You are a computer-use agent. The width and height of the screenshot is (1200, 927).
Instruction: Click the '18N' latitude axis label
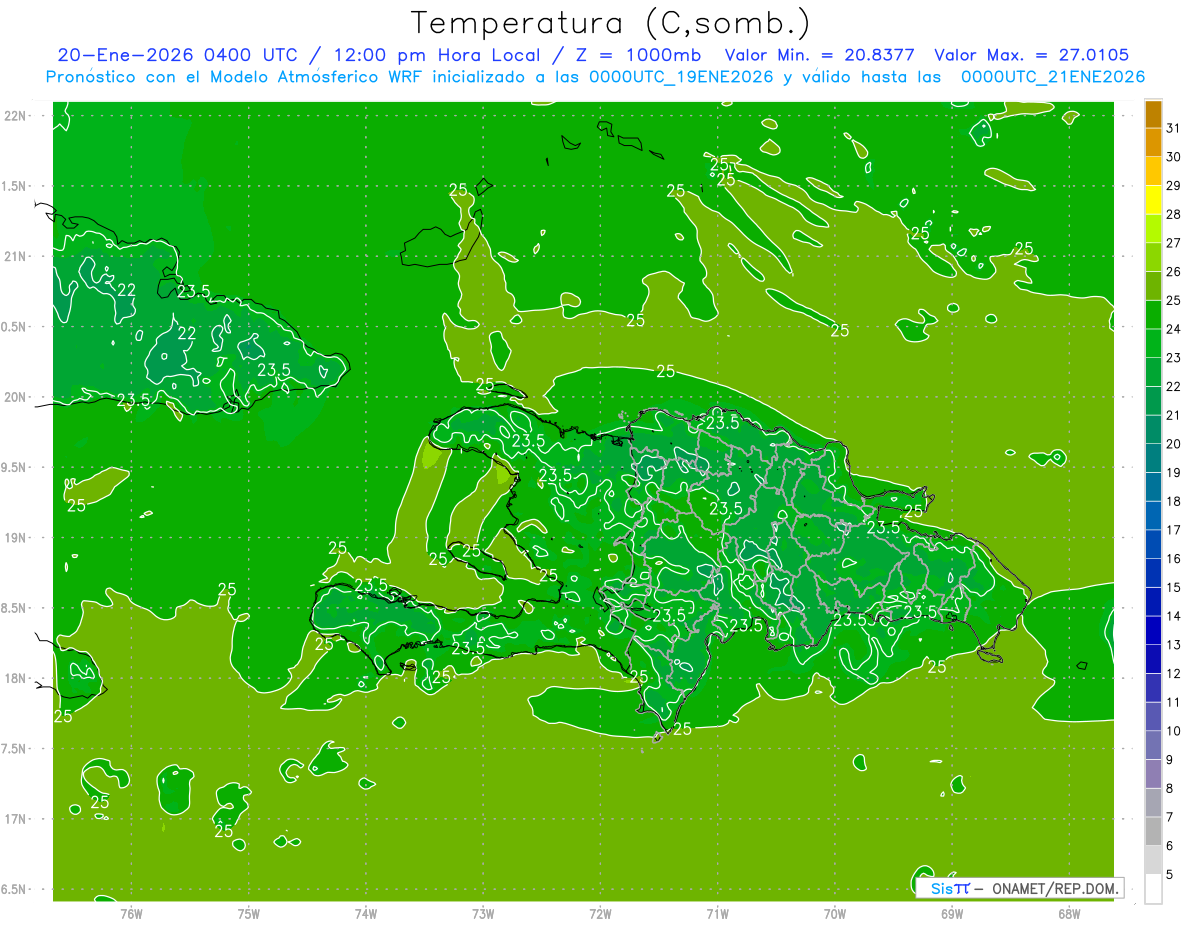tap(17, 678)
